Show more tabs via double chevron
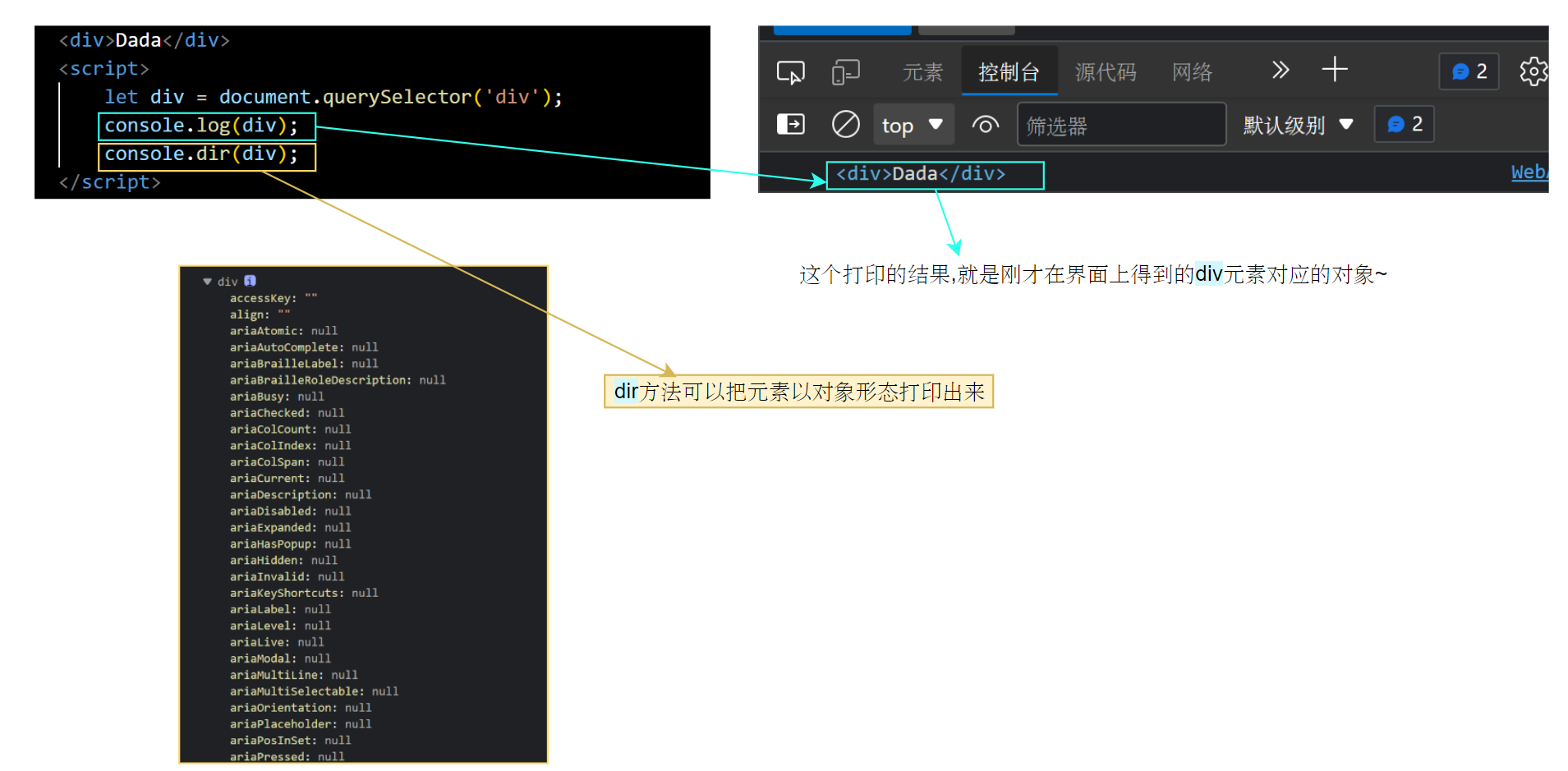 (1280, 70)
